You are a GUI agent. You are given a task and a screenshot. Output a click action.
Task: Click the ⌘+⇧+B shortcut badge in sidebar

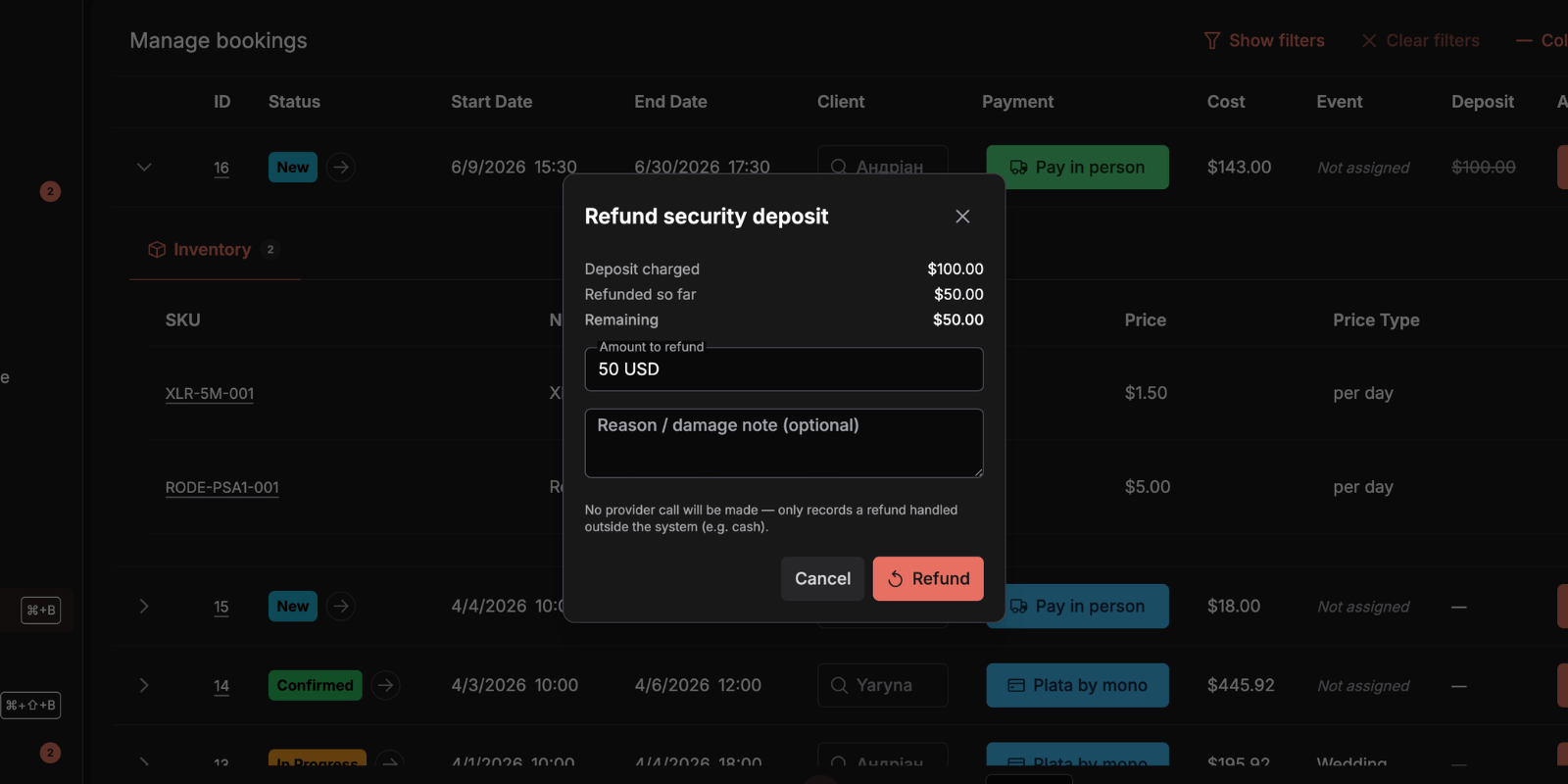click(x=30, y=706)
